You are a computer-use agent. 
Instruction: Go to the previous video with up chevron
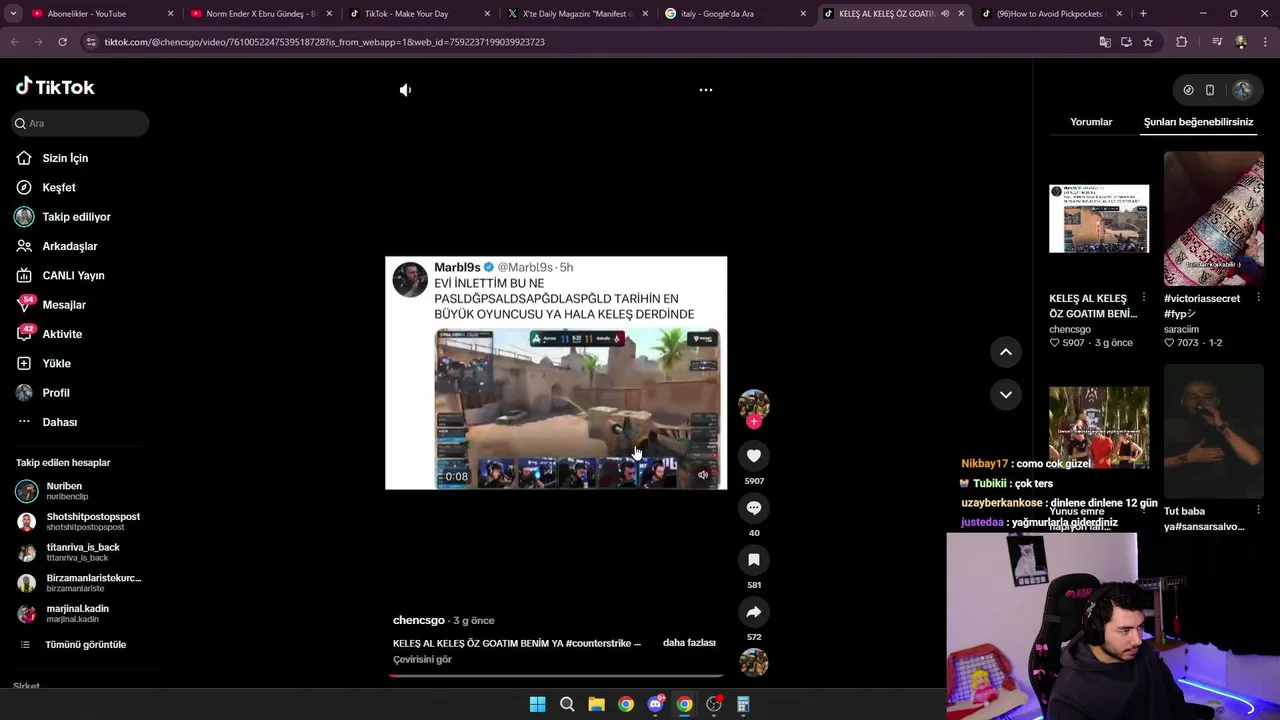[x=1006, y=352]
